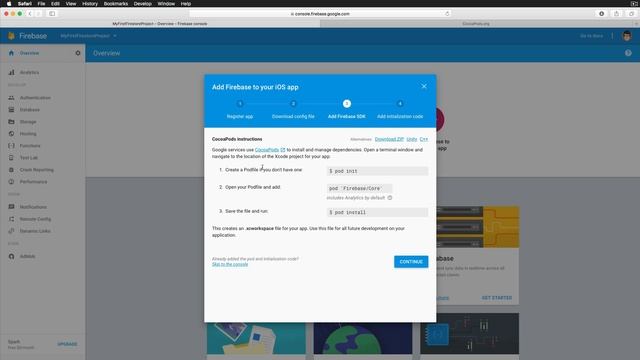
Task: Open the project selector dropdown
Action: [x=89, y=36]
